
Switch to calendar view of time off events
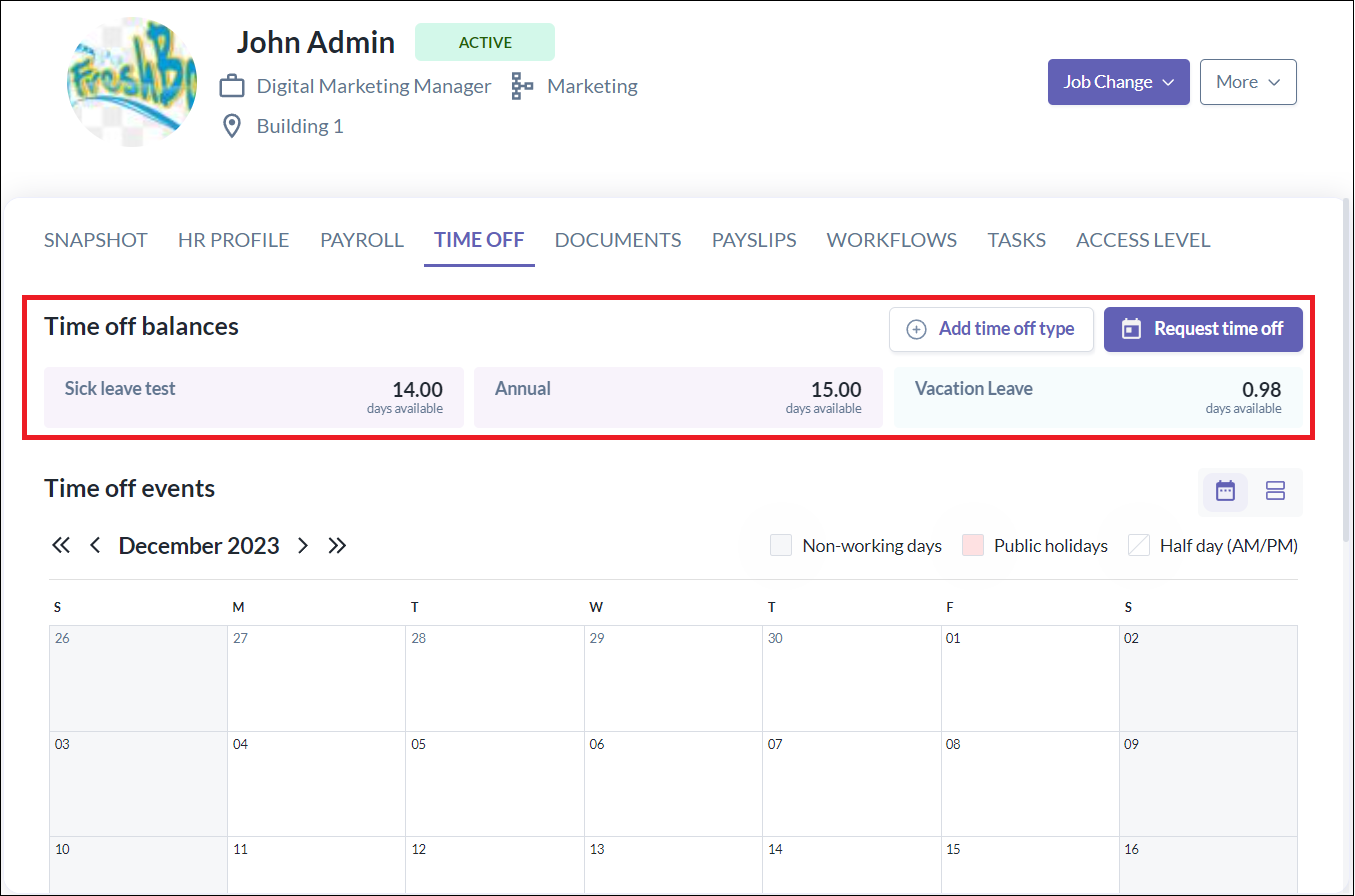coord(1225,491)
